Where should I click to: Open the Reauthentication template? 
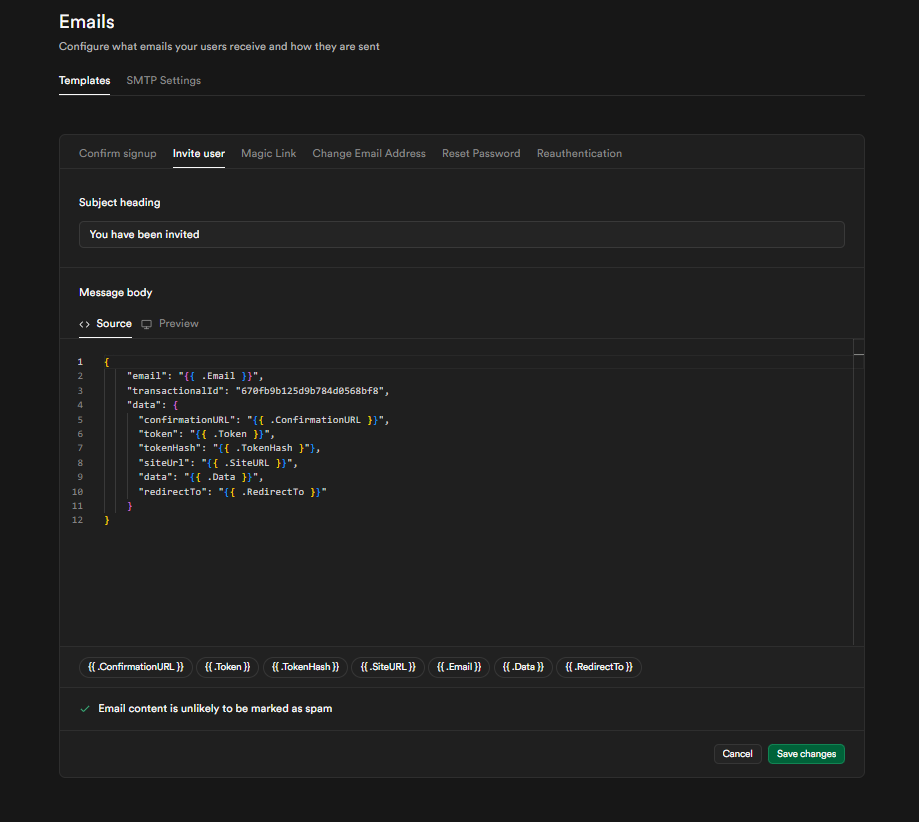[x=579, y=153]
